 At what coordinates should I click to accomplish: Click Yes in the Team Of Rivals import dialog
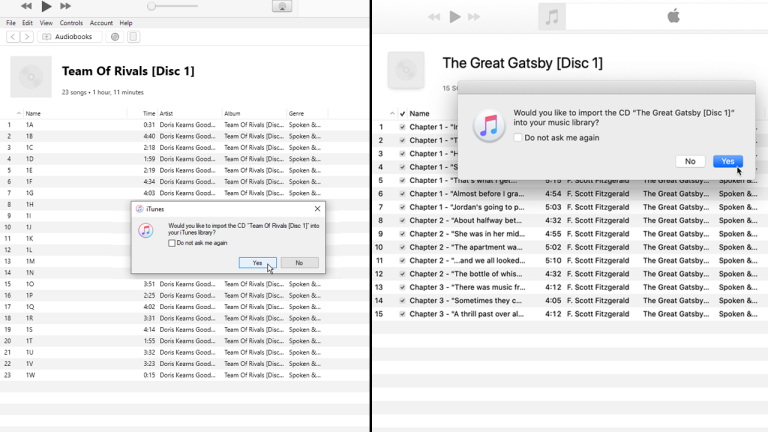258,263
